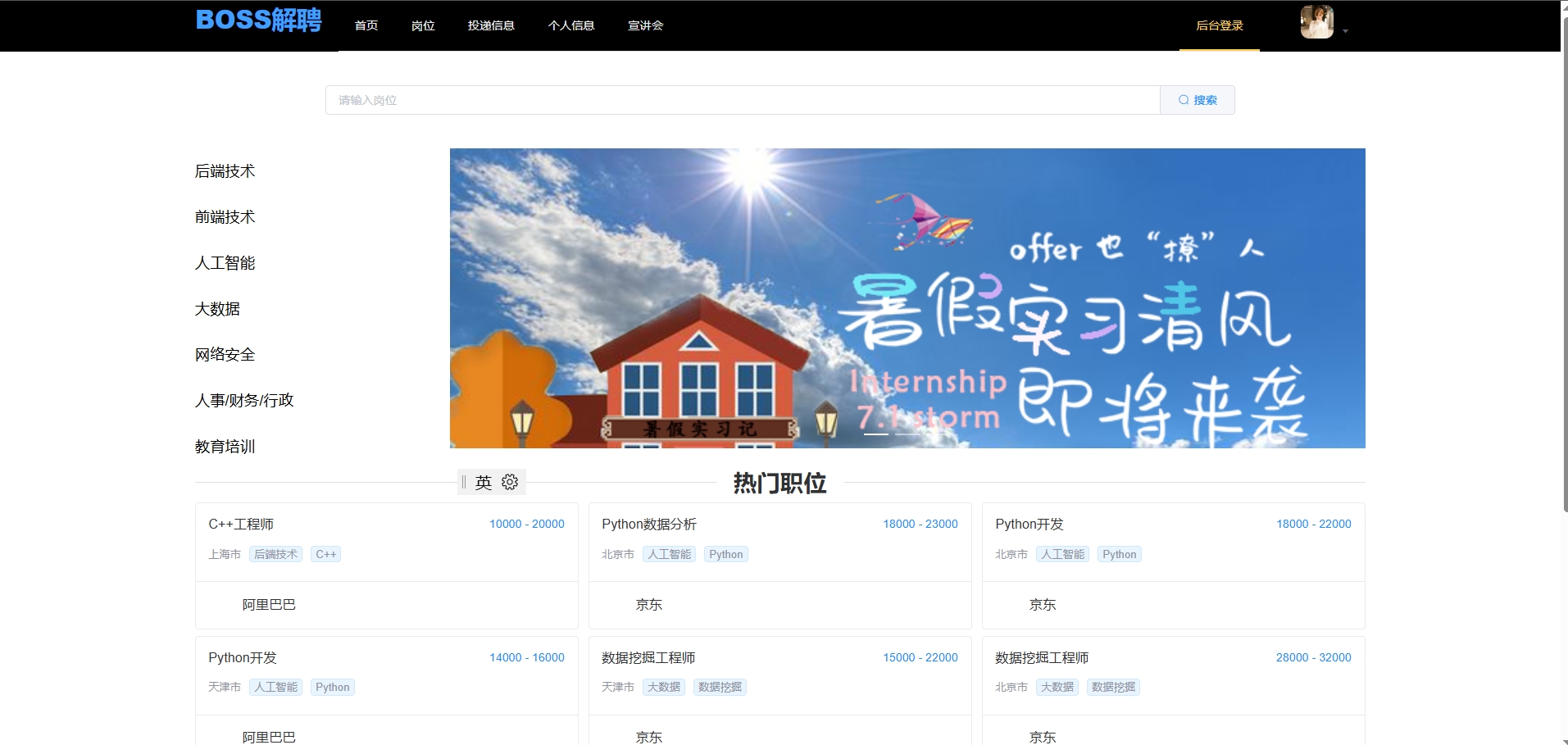
Task: Toggle the 英 input language indicator
Action: (484, 482)
